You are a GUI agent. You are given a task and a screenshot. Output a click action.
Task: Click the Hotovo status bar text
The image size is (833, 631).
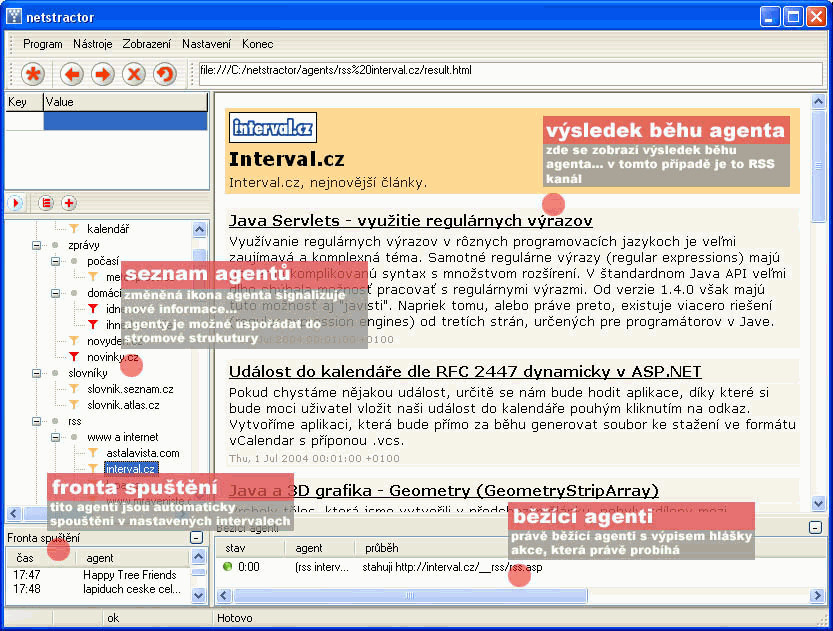[x=234, y=618]
